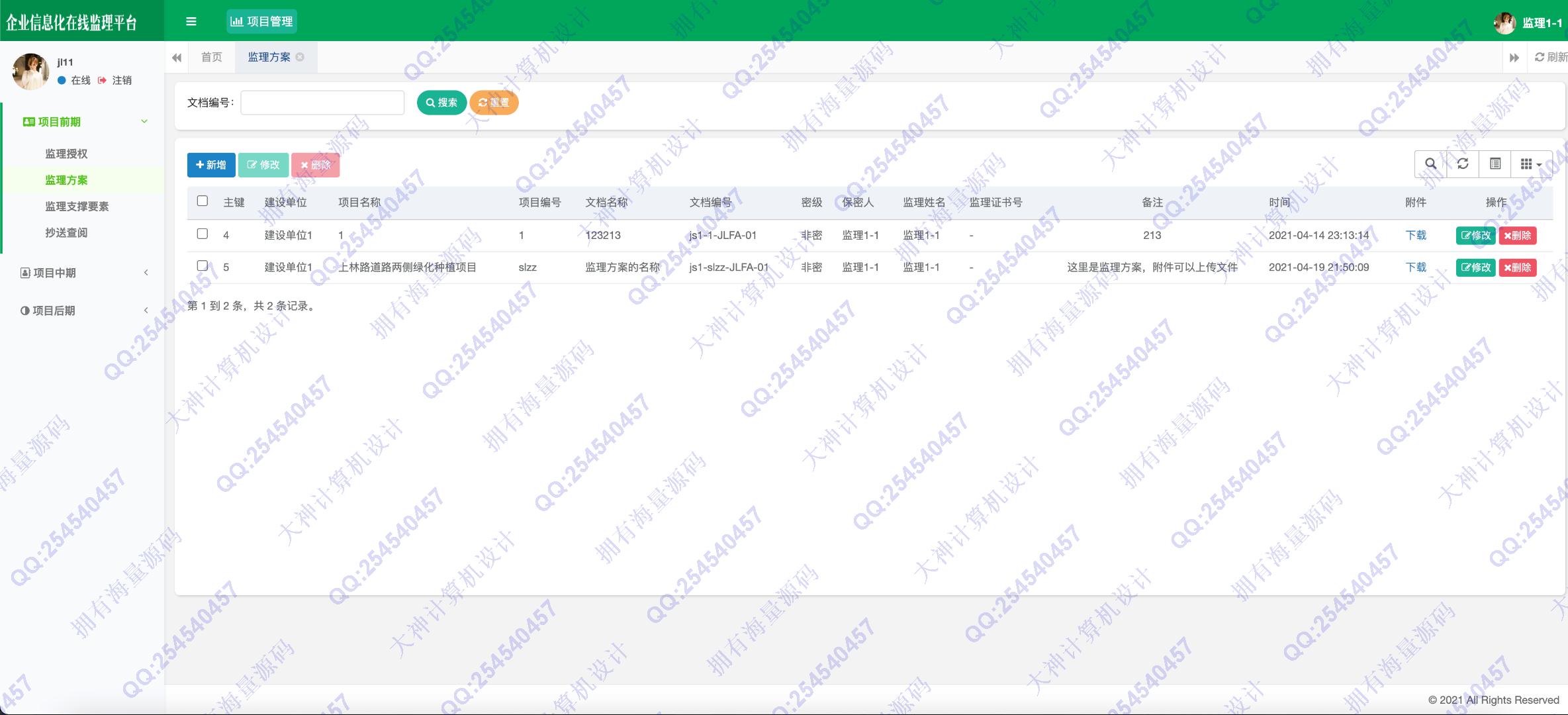Click the 在线 status indicator
The width and height of the screenshot is (1568, 715).
pos(74,80)
